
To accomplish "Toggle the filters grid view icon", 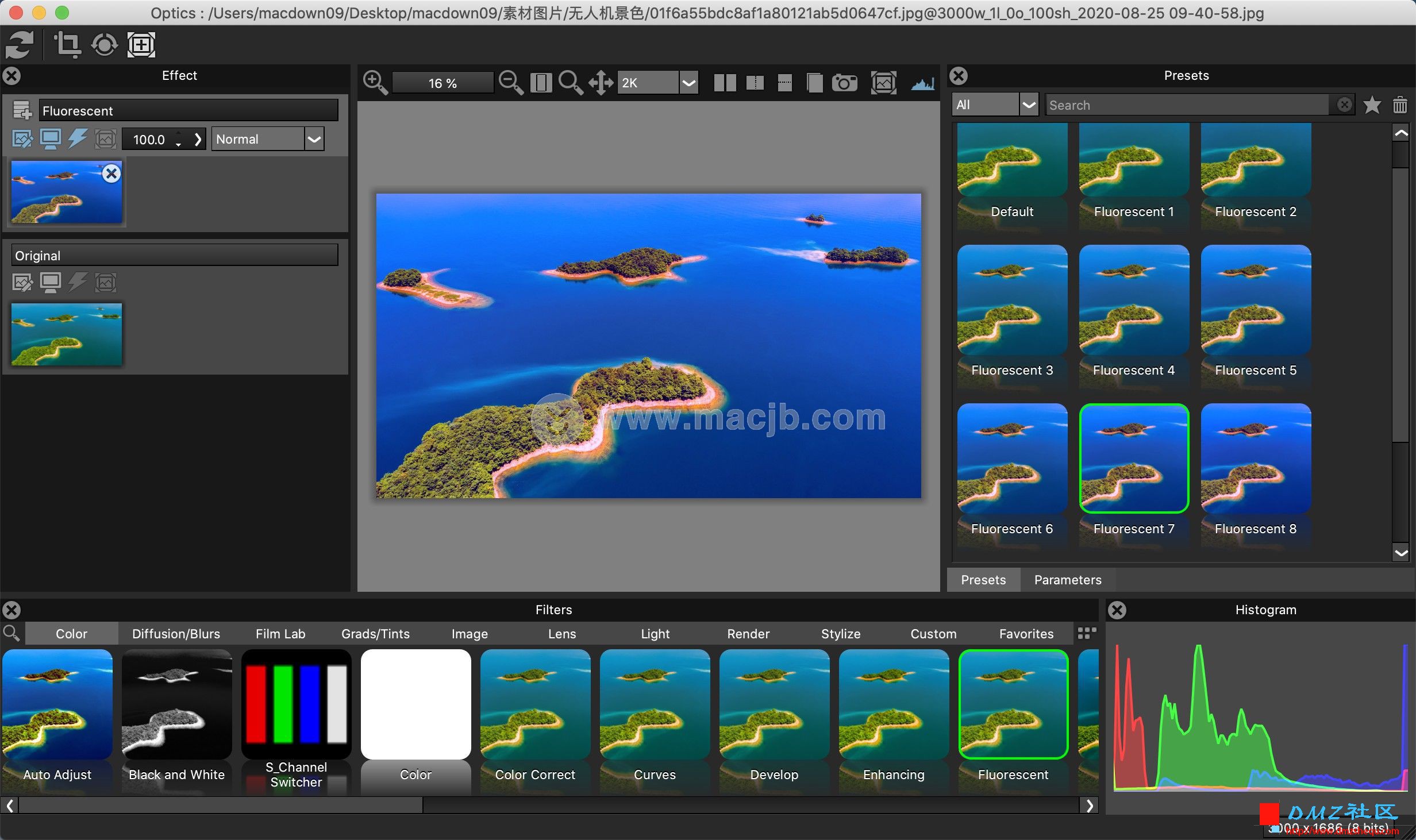I will click(1087, 633).
